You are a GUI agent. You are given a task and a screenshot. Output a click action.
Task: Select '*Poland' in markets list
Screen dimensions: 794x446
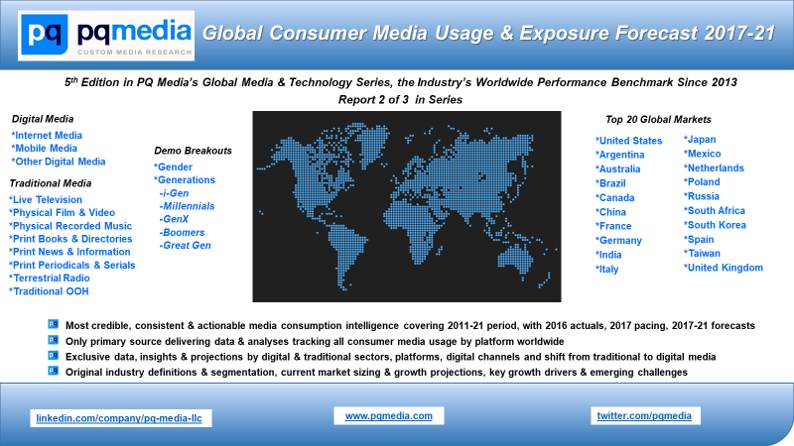pyautogui.click(x=701, y=182)
